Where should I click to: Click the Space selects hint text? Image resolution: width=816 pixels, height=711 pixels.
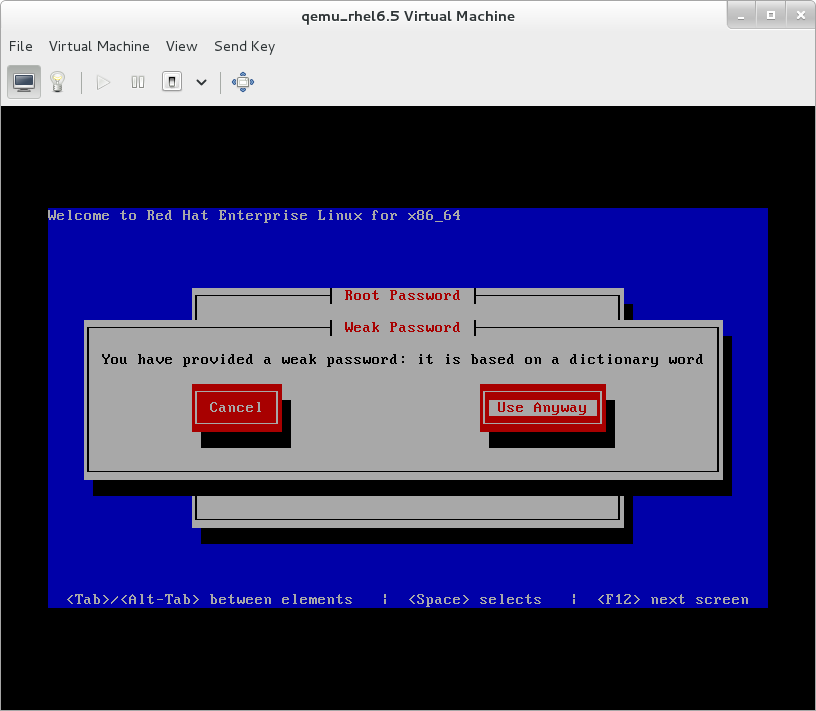tap(475, 600)
